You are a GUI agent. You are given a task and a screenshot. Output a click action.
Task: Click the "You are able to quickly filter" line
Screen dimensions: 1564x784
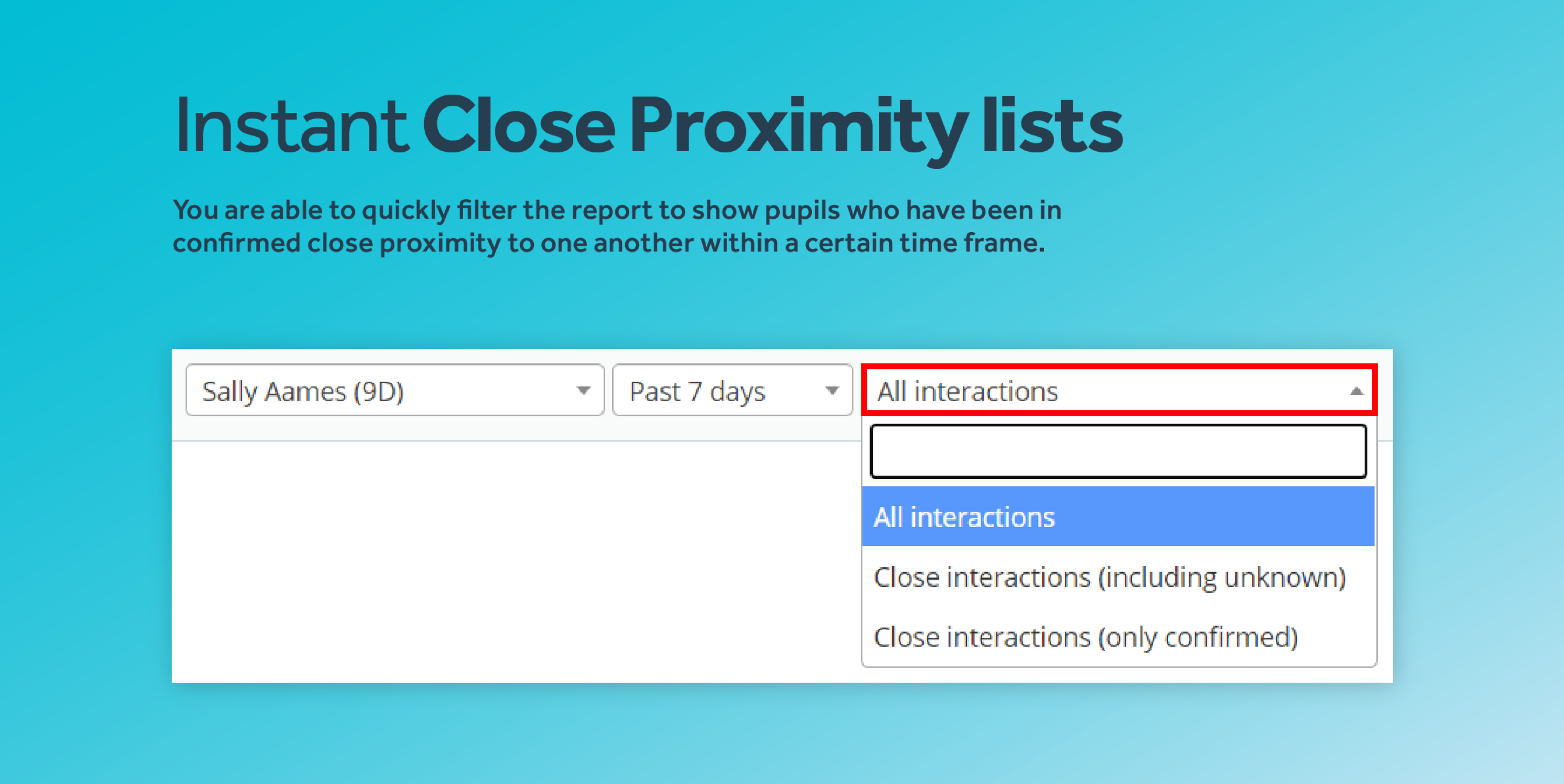pos(617,210)
